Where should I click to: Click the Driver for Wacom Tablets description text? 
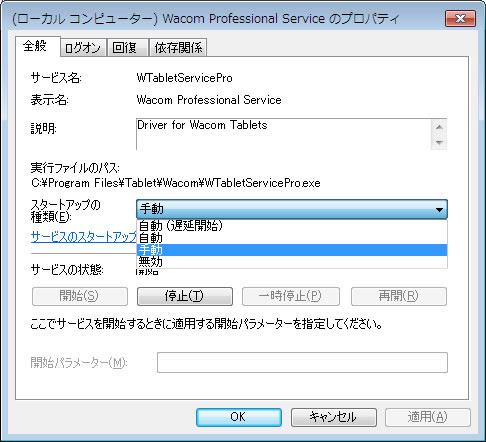(x=202, y=125)
